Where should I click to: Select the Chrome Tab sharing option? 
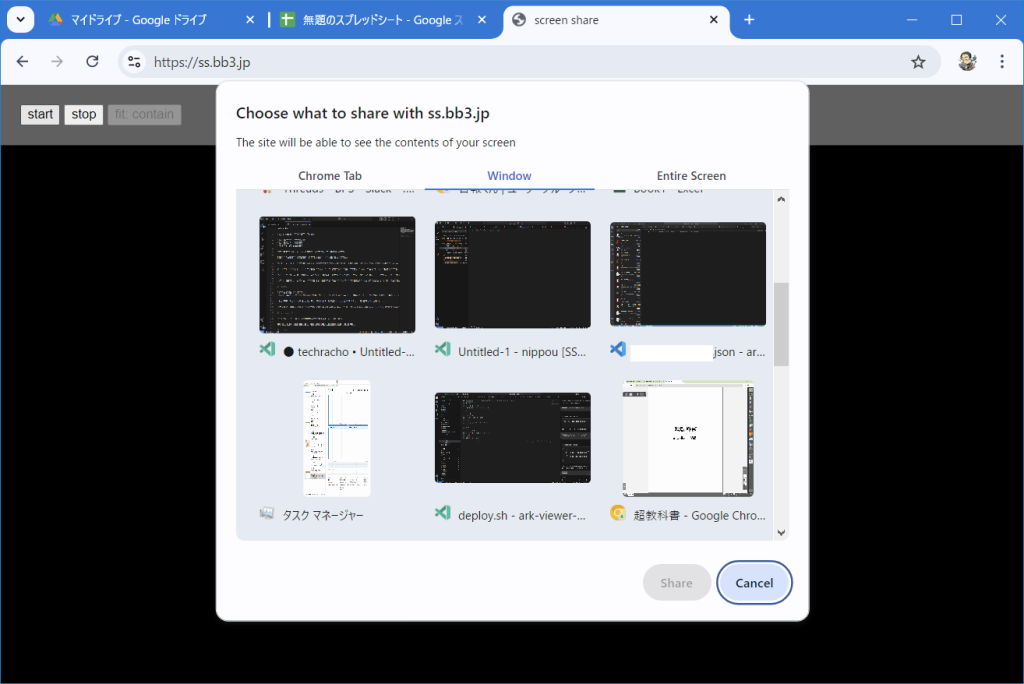click(x=330, y=176)
